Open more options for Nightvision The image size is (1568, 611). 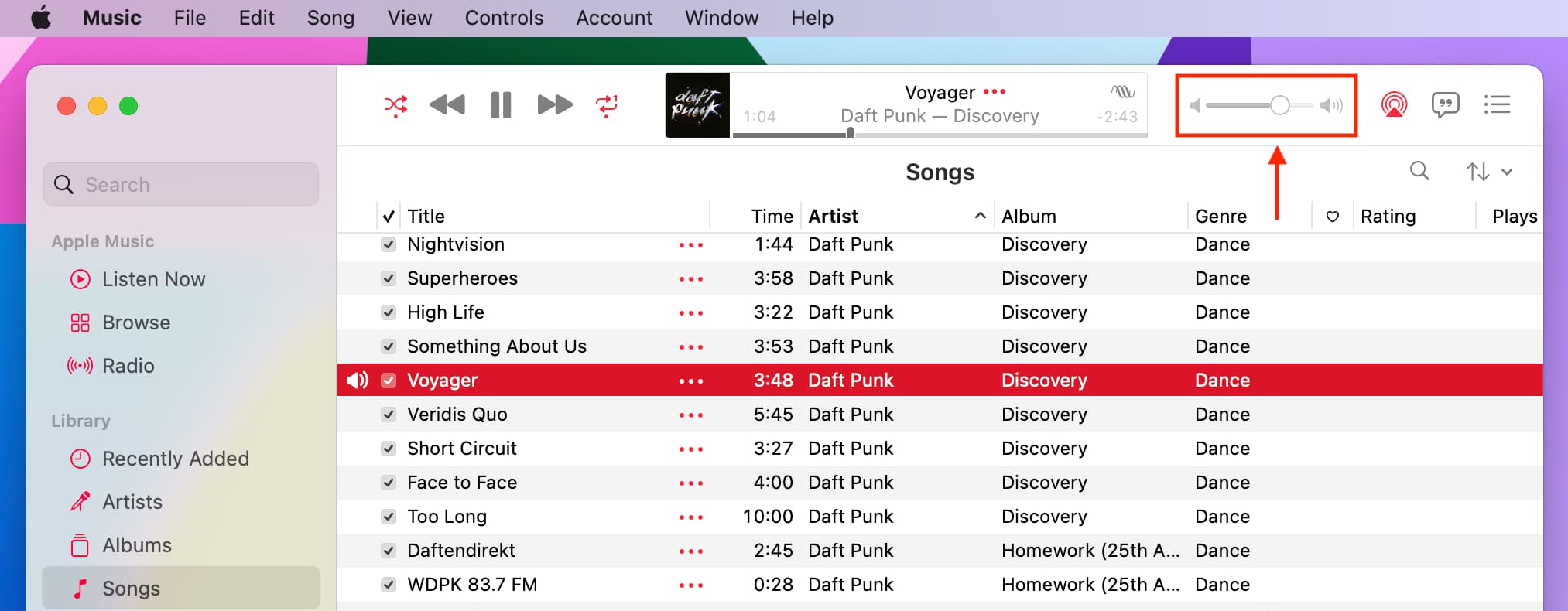(691, 245)
